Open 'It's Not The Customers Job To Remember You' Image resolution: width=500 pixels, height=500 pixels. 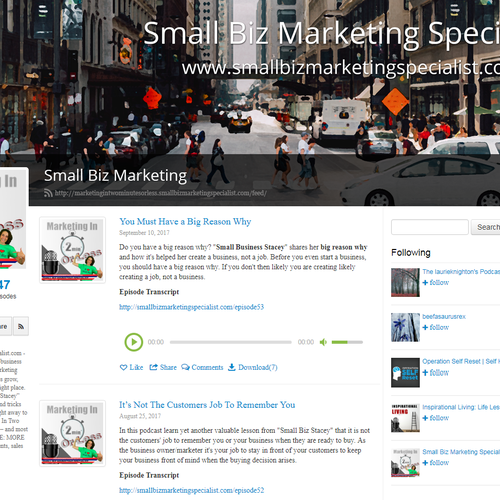[x=207, y=405]
